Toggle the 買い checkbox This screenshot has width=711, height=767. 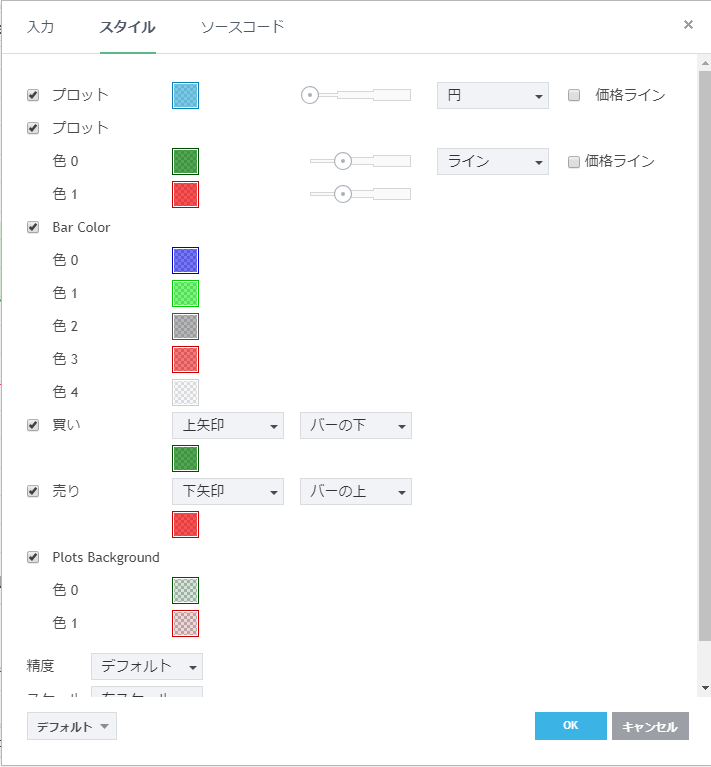click(33, 425)
